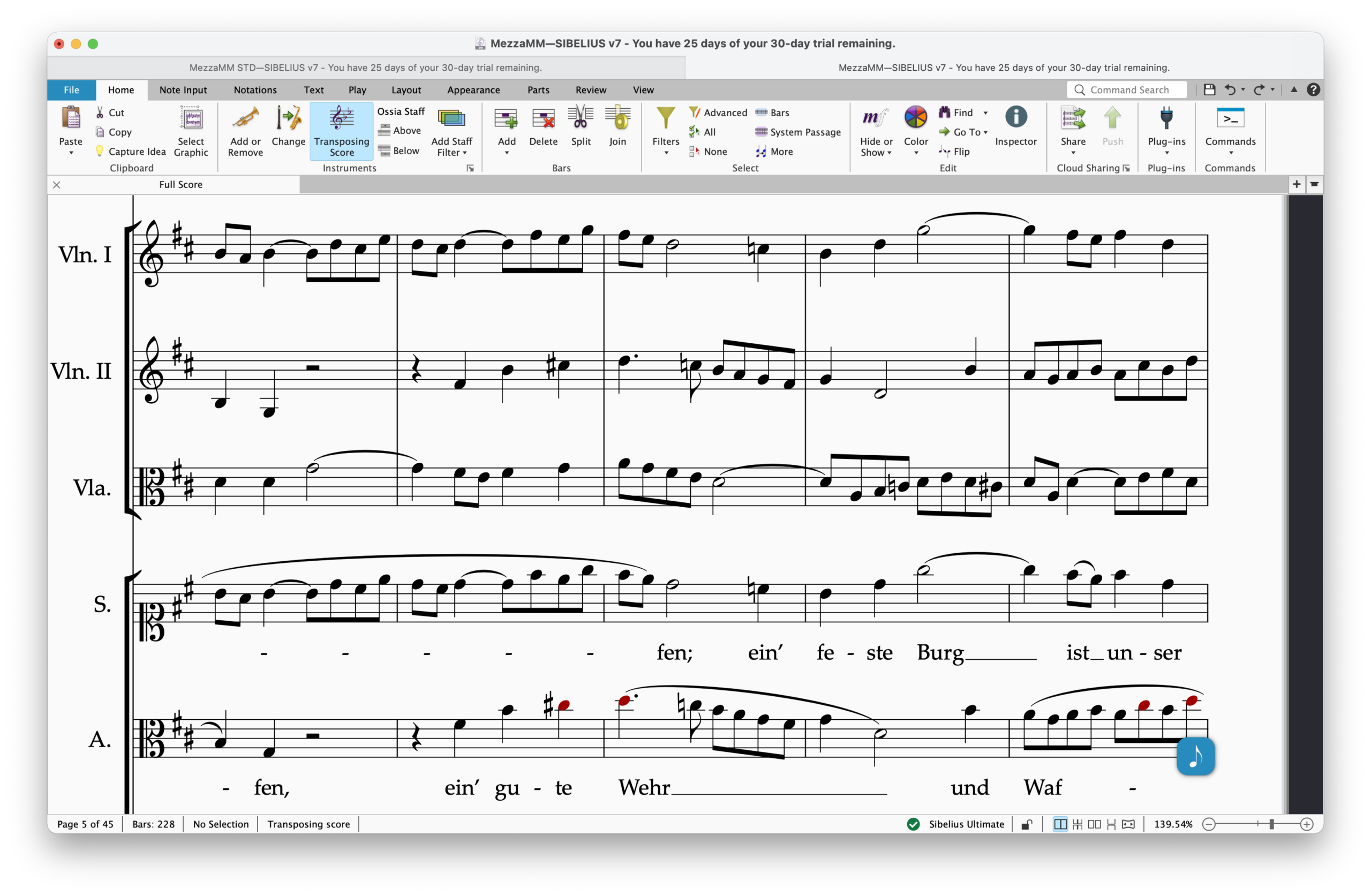The image size is (1371, 896).
Task: Click the zoom slider in status bar
Action: [x=1271, y=825]
